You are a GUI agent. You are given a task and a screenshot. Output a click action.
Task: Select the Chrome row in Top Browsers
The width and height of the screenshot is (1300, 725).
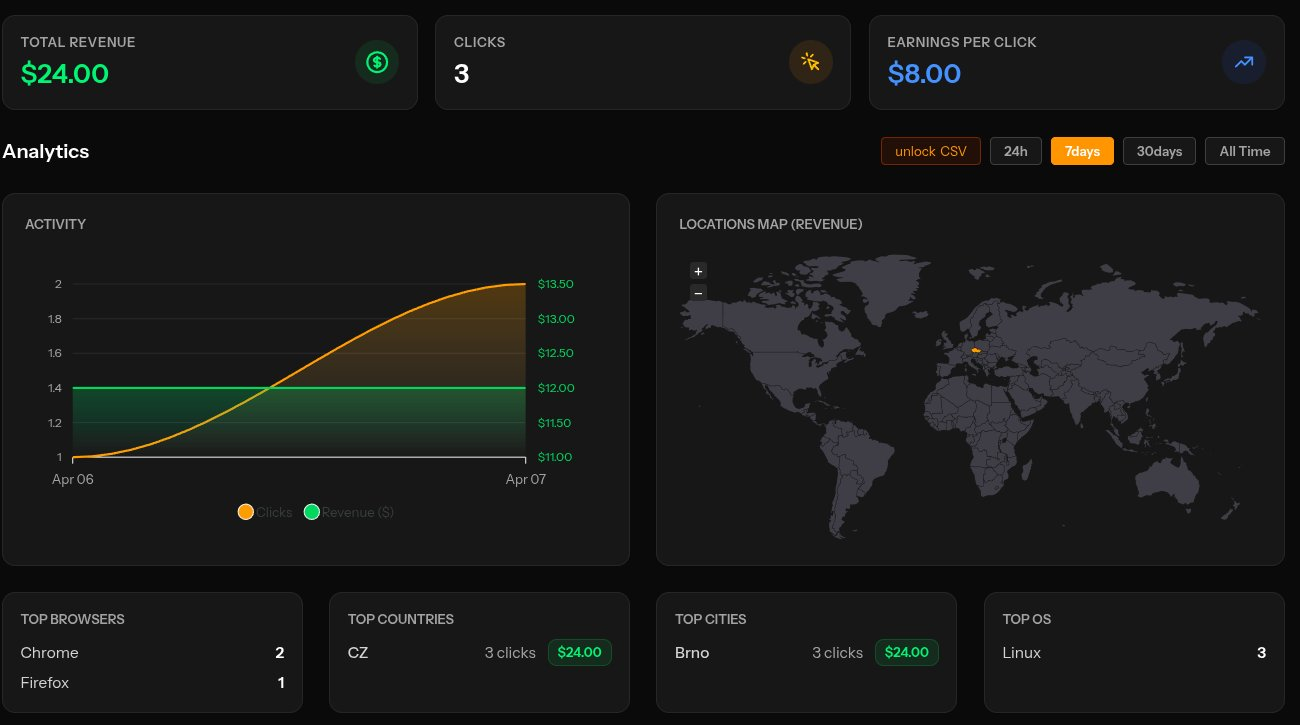[150, 653]
